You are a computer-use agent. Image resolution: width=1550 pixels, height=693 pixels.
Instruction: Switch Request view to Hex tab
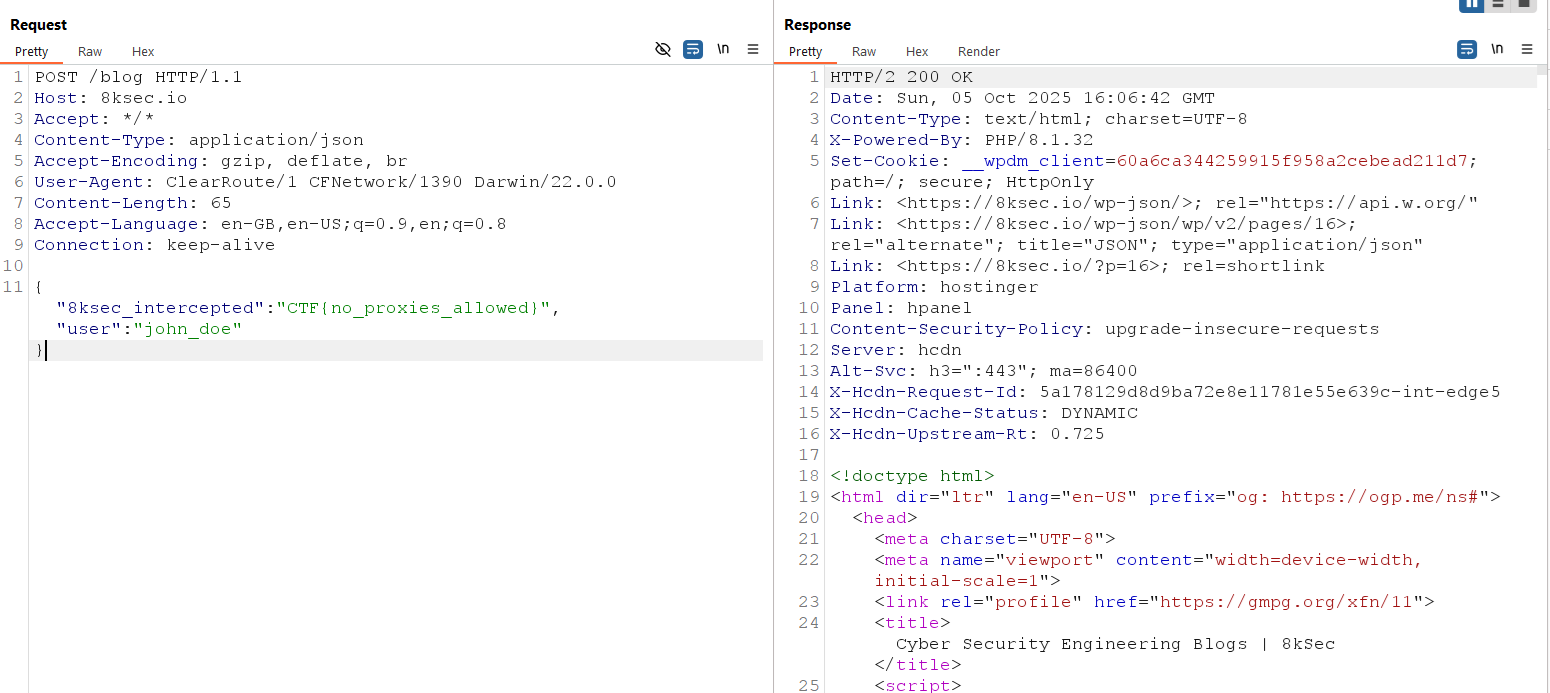tap(143, 51)
